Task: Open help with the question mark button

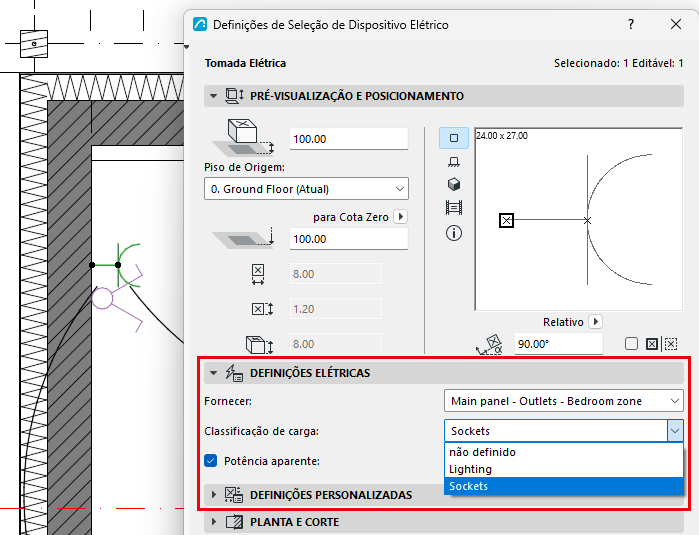Action: 631,24
